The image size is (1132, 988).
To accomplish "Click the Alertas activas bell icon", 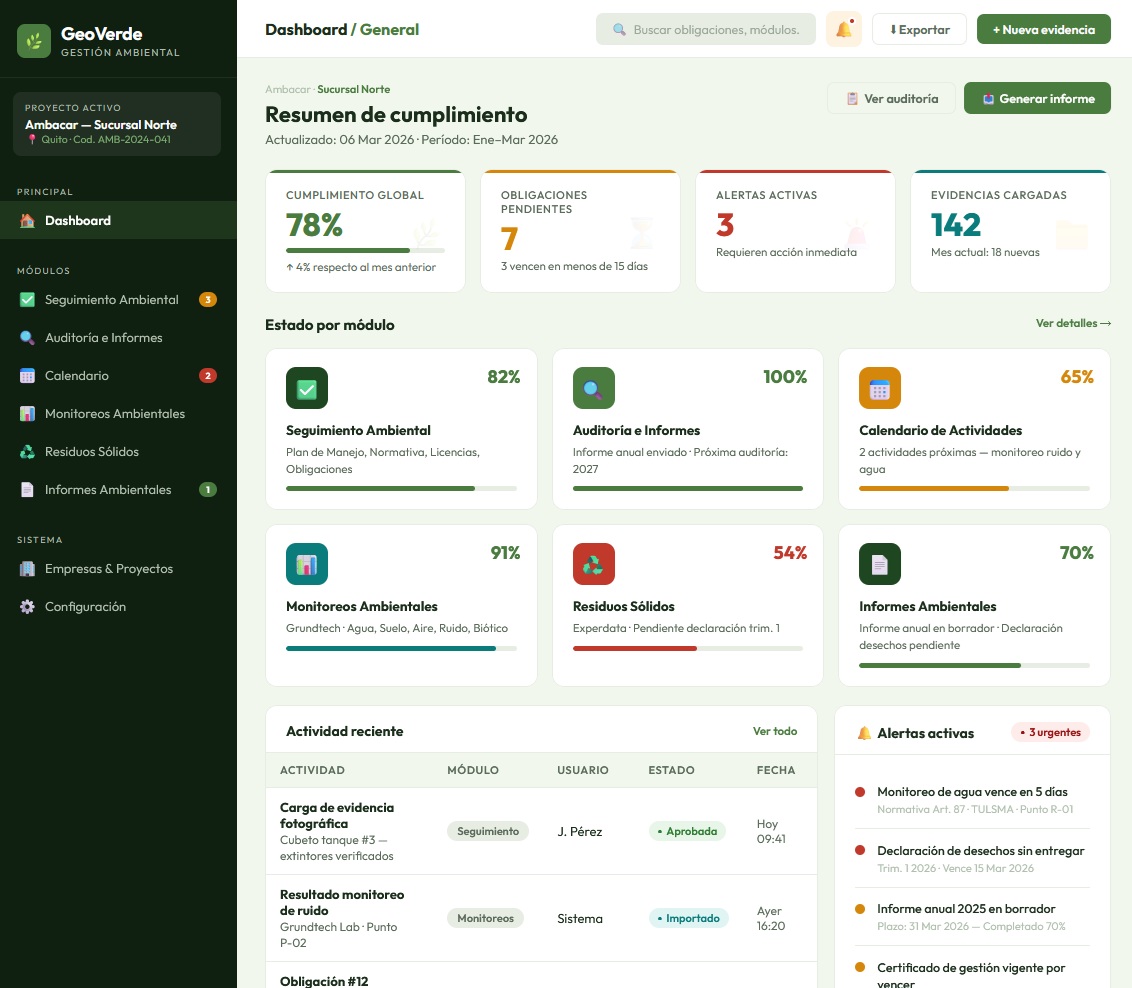I will (864, 733).
